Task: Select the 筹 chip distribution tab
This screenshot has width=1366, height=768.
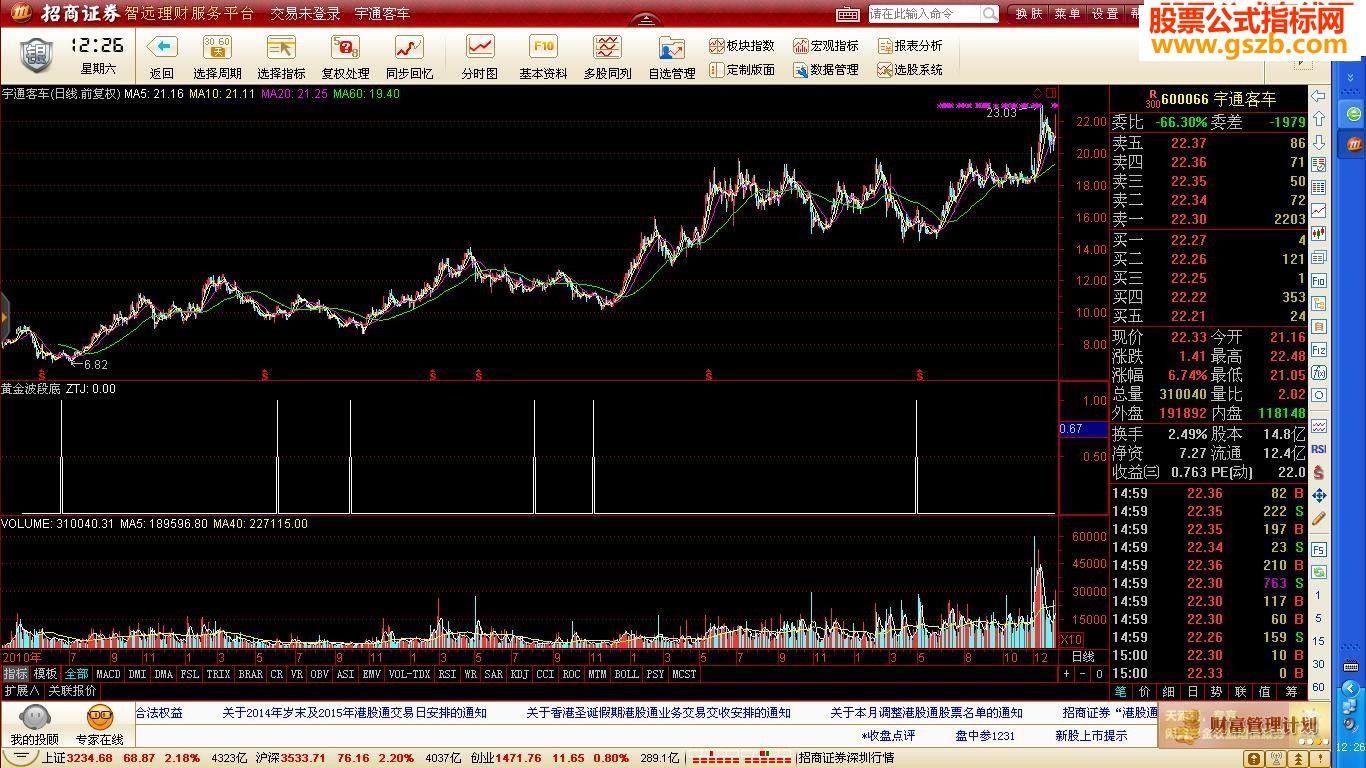Action: tap(1291, 691)
